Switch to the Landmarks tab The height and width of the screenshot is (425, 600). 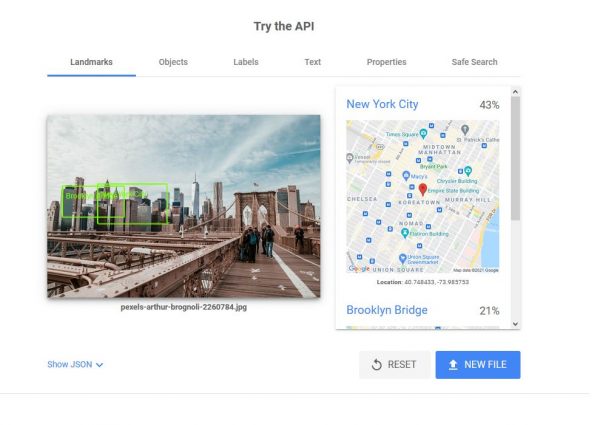[x=91, y=62]
